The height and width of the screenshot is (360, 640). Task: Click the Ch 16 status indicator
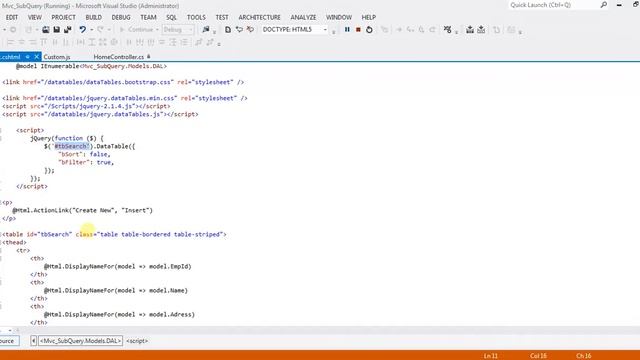[x=584, y=356]
